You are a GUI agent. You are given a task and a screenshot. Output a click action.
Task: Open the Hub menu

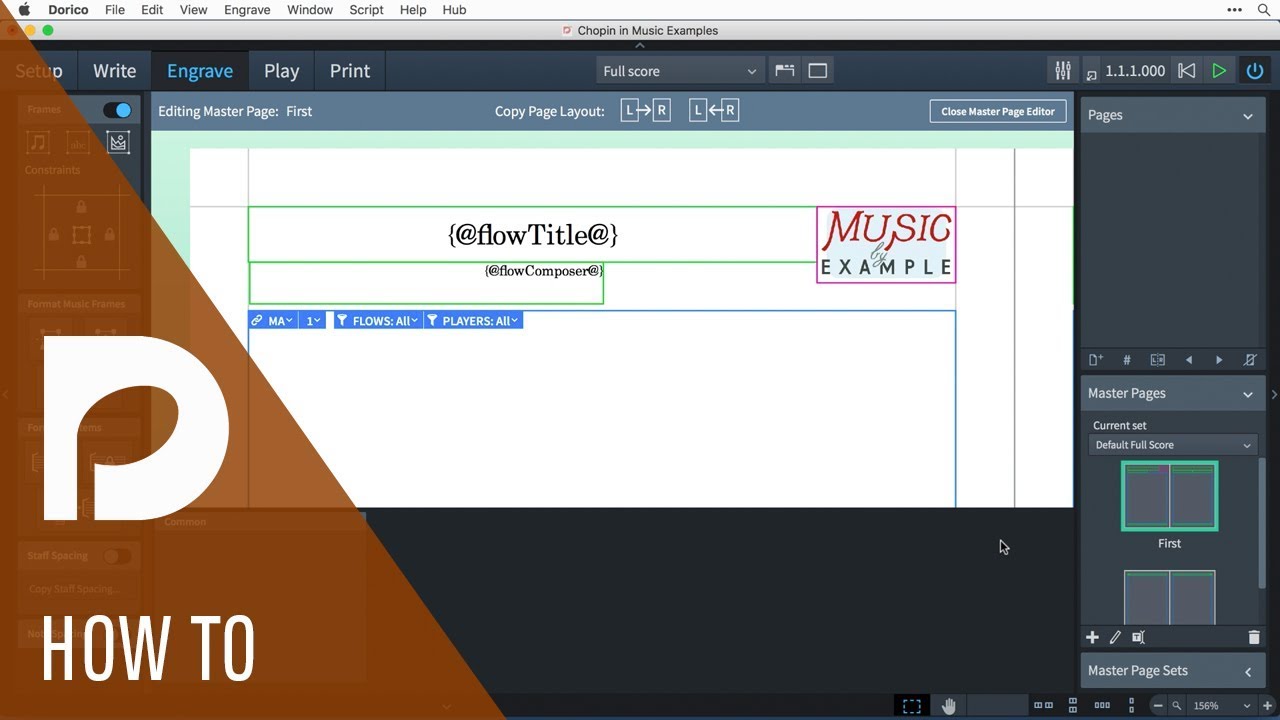454,10
